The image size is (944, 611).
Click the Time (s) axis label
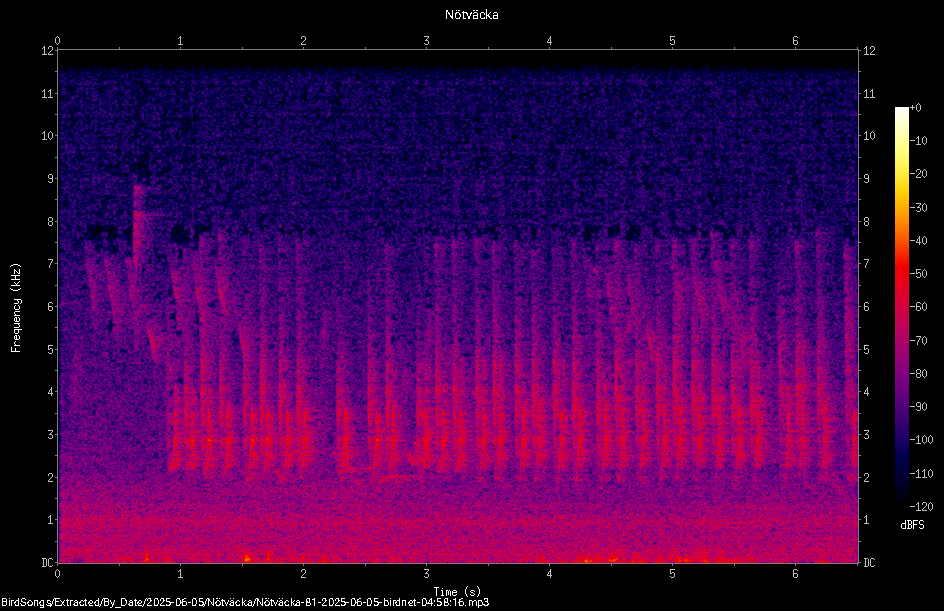click(458, 592)
